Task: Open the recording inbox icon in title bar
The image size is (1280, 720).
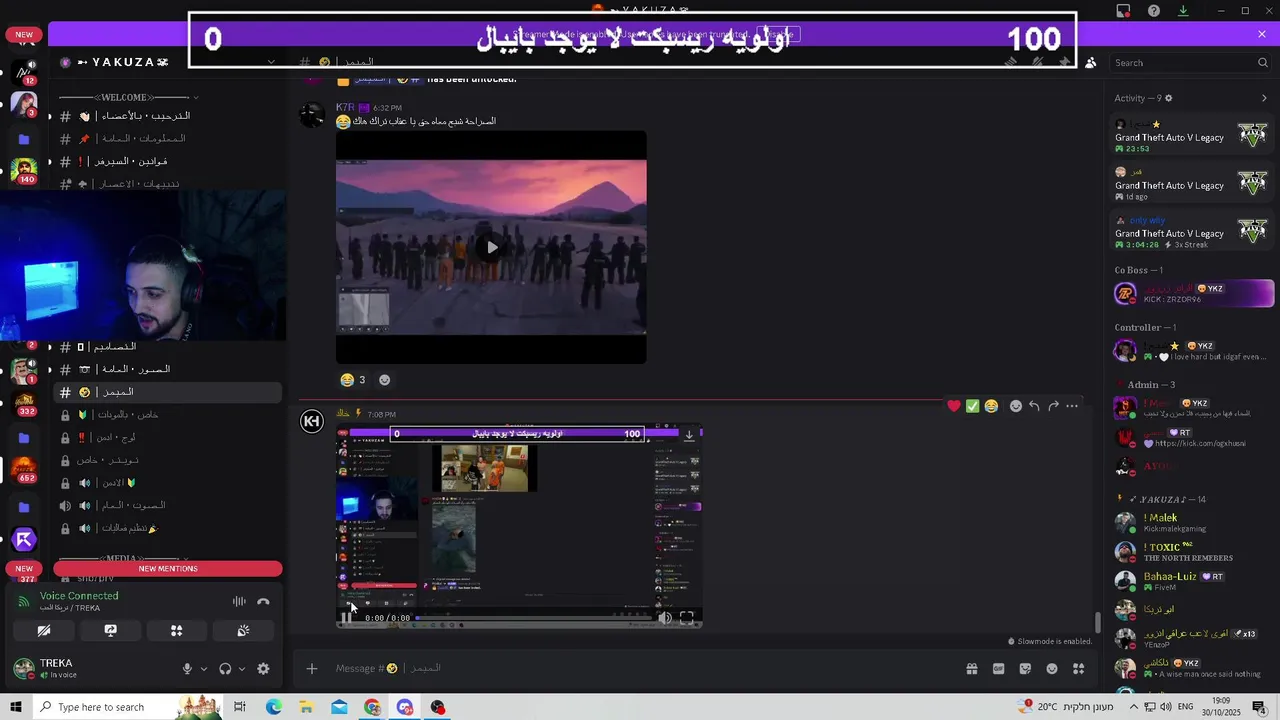Action: pyautogui.click(x=1124, y=11)
